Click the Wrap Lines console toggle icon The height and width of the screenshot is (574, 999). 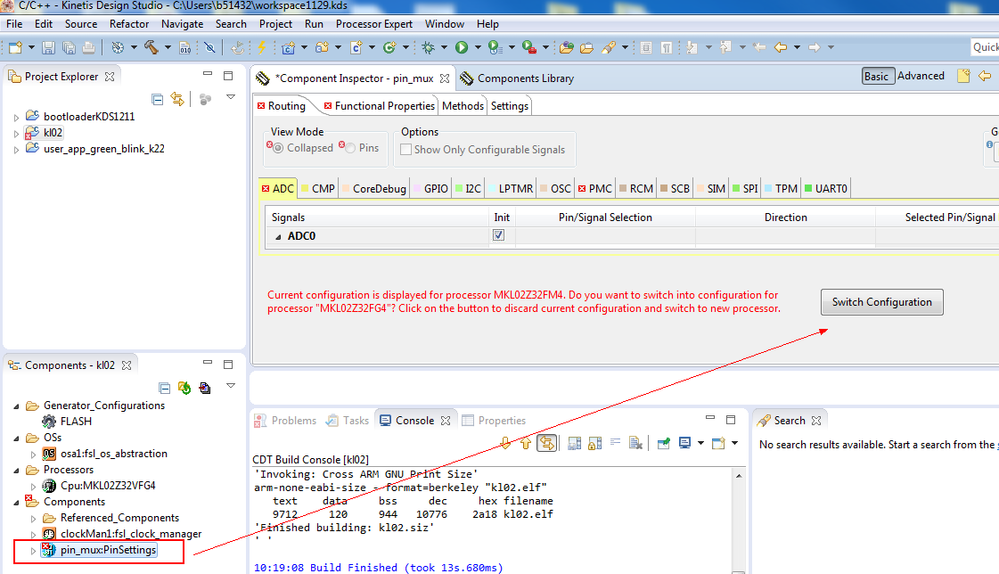pyautogui.click(x=615, y=442)
